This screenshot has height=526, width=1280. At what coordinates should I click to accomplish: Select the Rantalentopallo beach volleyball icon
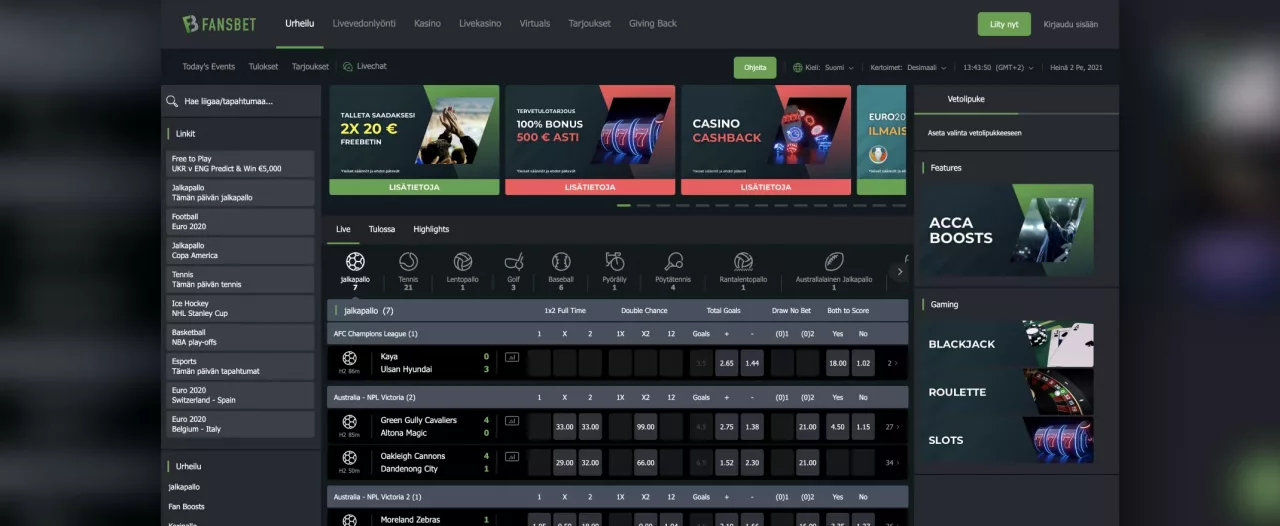pos(743,262)
